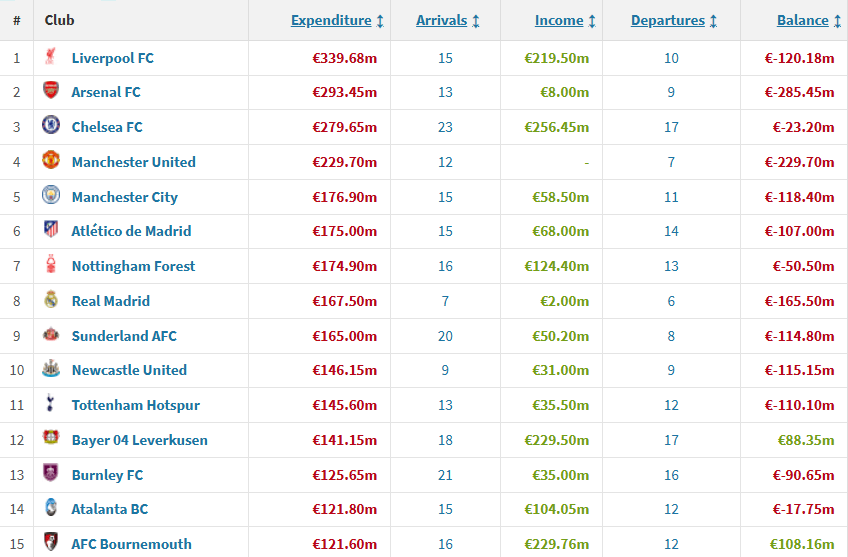Click Burnley FC expenditure value €125.65m

344,475
